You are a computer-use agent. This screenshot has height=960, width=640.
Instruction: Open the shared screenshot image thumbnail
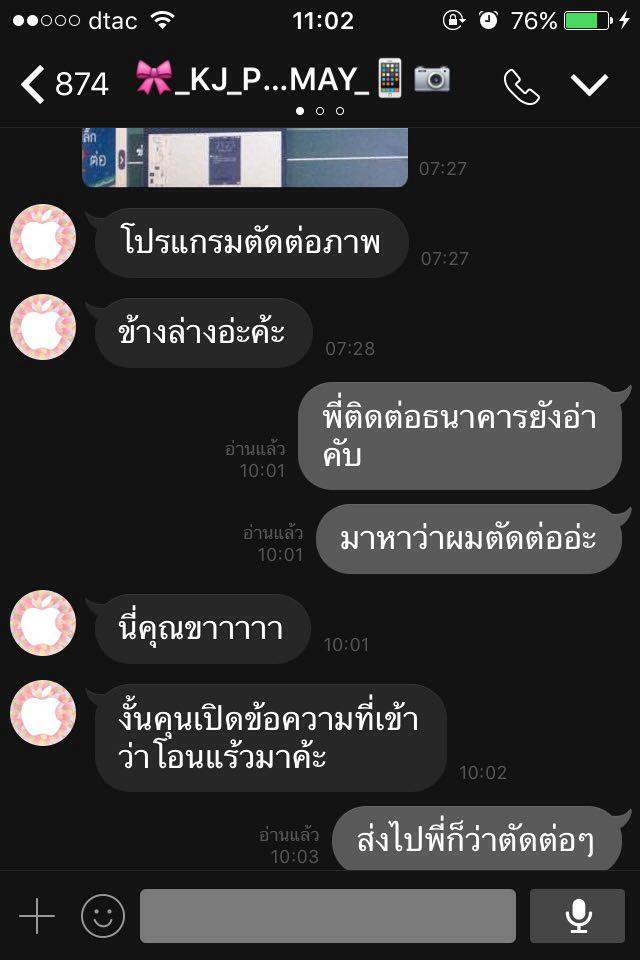coord(245,157)
